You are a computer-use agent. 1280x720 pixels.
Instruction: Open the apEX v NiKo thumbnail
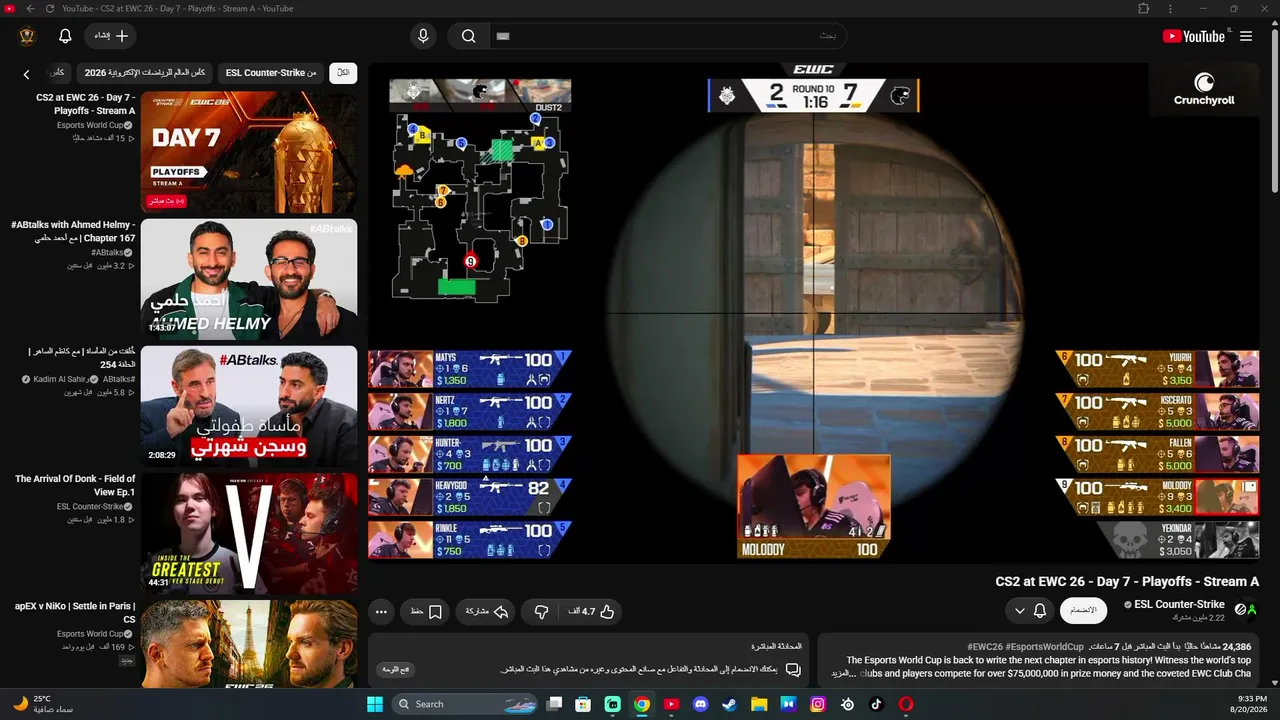tap(249, 643)
